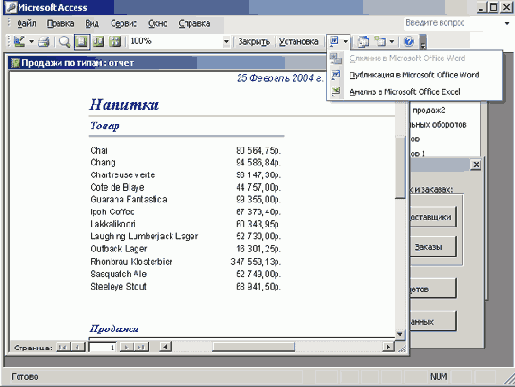Click the horizontal scrollbar thumb in report
The height and width of the screenshot is (387, 515).
pyautogui.click(x=253, y=347)
